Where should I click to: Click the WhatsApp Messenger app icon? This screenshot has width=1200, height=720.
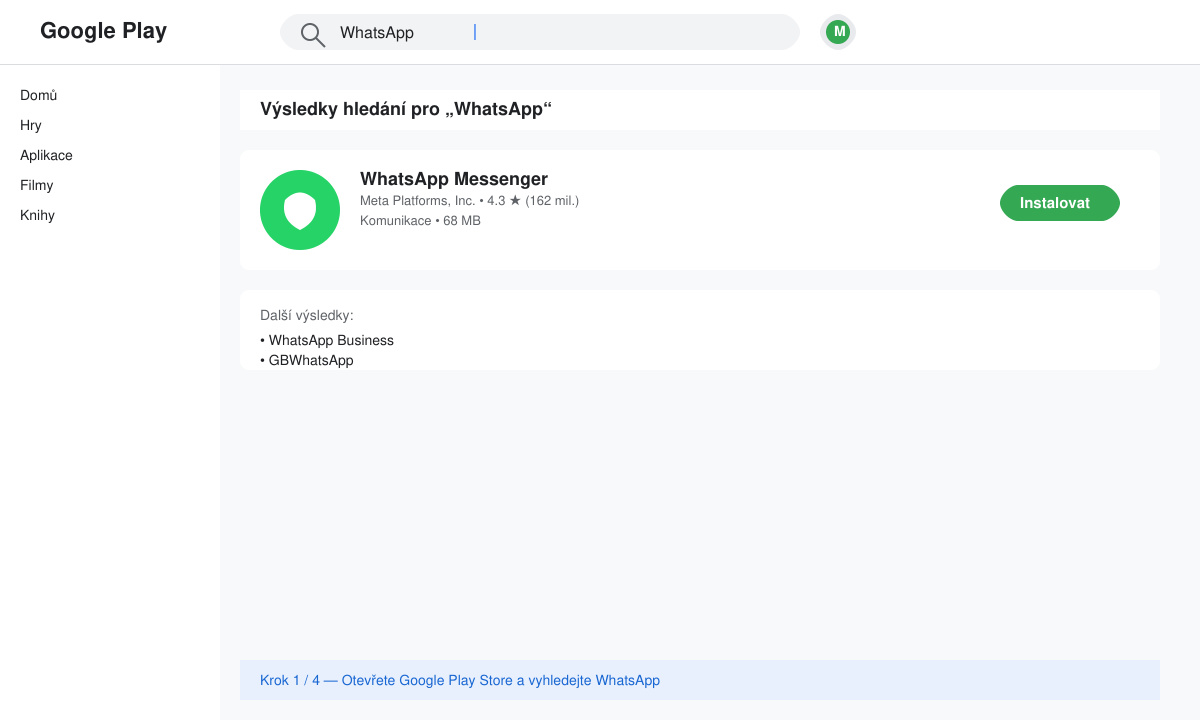pos(300,210)
